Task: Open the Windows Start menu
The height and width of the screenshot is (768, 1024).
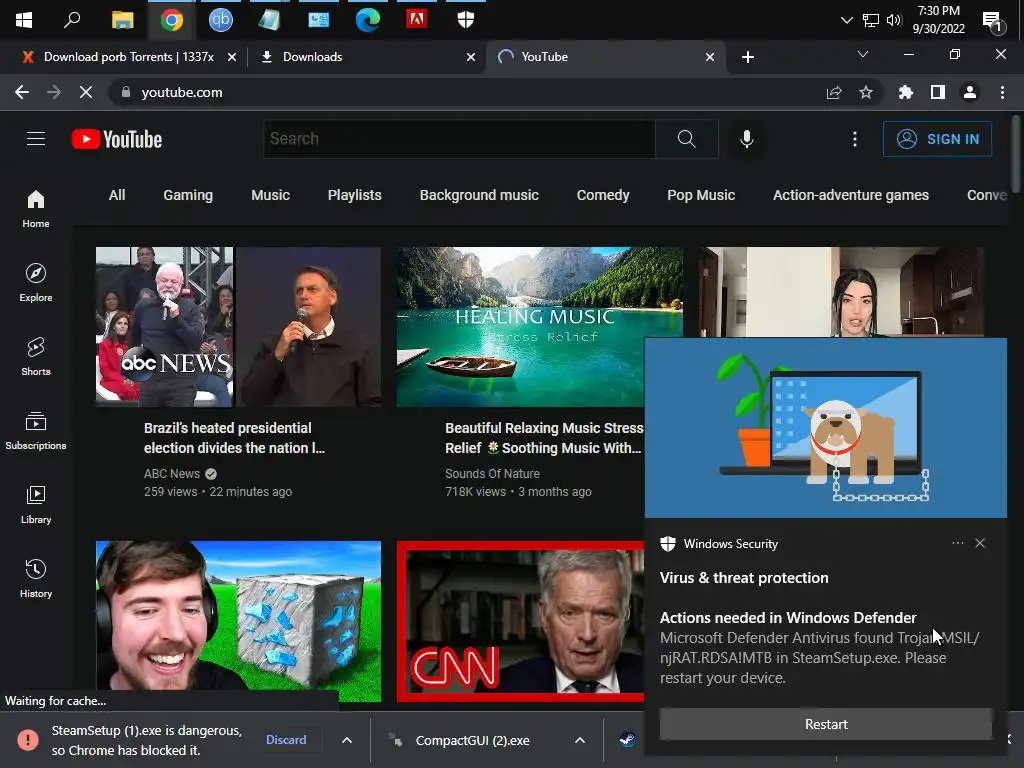Action: (24, 20)
